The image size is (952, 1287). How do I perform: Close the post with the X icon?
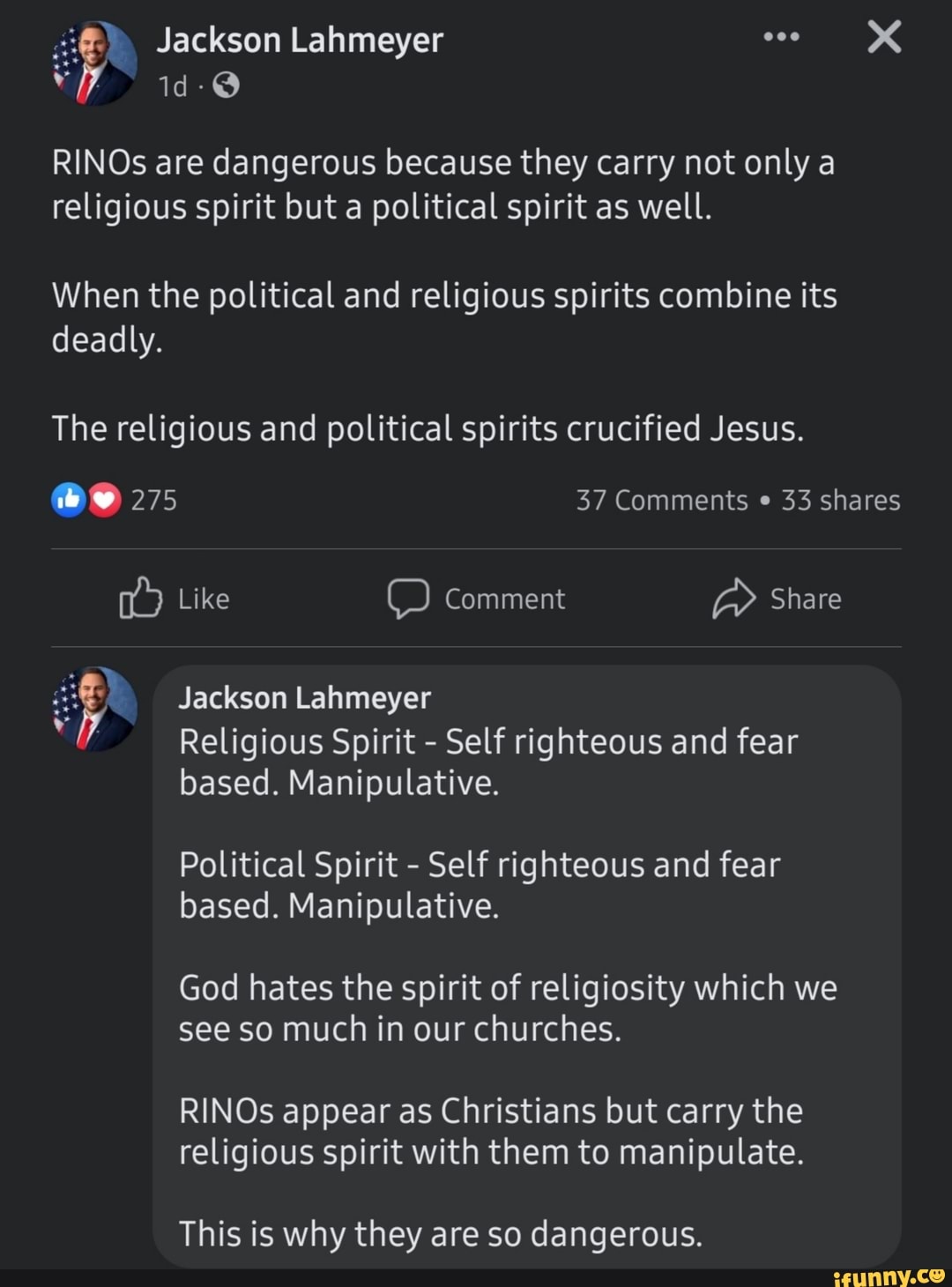pos(883,37)
